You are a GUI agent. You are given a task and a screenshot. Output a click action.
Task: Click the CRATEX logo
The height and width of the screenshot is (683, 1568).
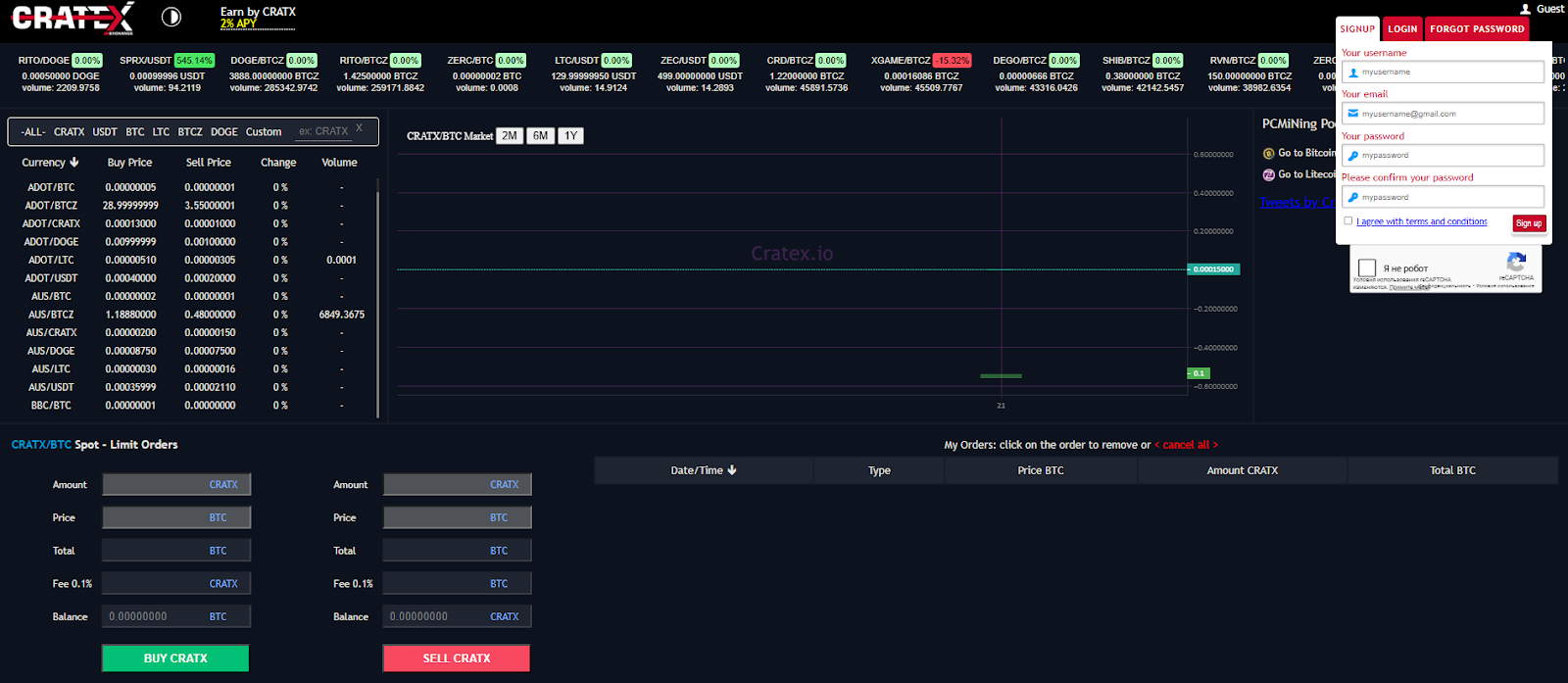click(73, 18)
